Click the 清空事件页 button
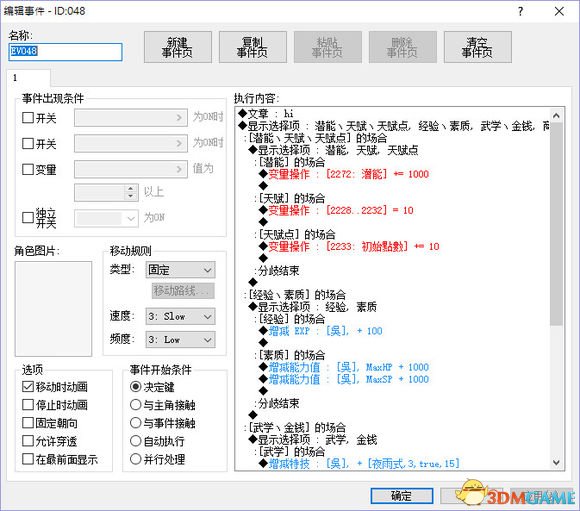Image resolution: width=580 pixels, height=511 pixels. click(x=478, y=47)
